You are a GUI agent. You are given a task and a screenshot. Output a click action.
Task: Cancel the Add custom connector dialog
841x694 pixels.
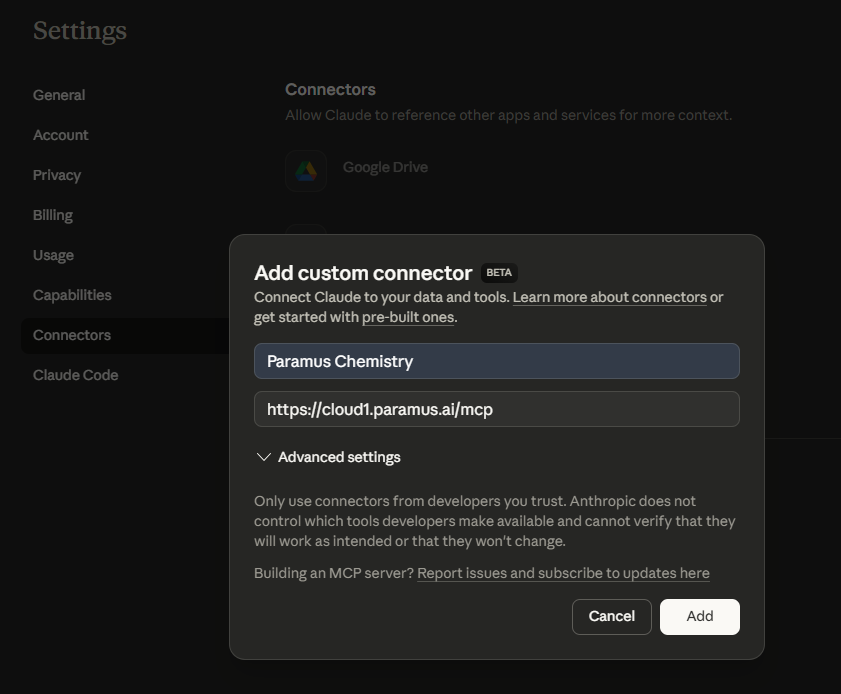(611, 616)
